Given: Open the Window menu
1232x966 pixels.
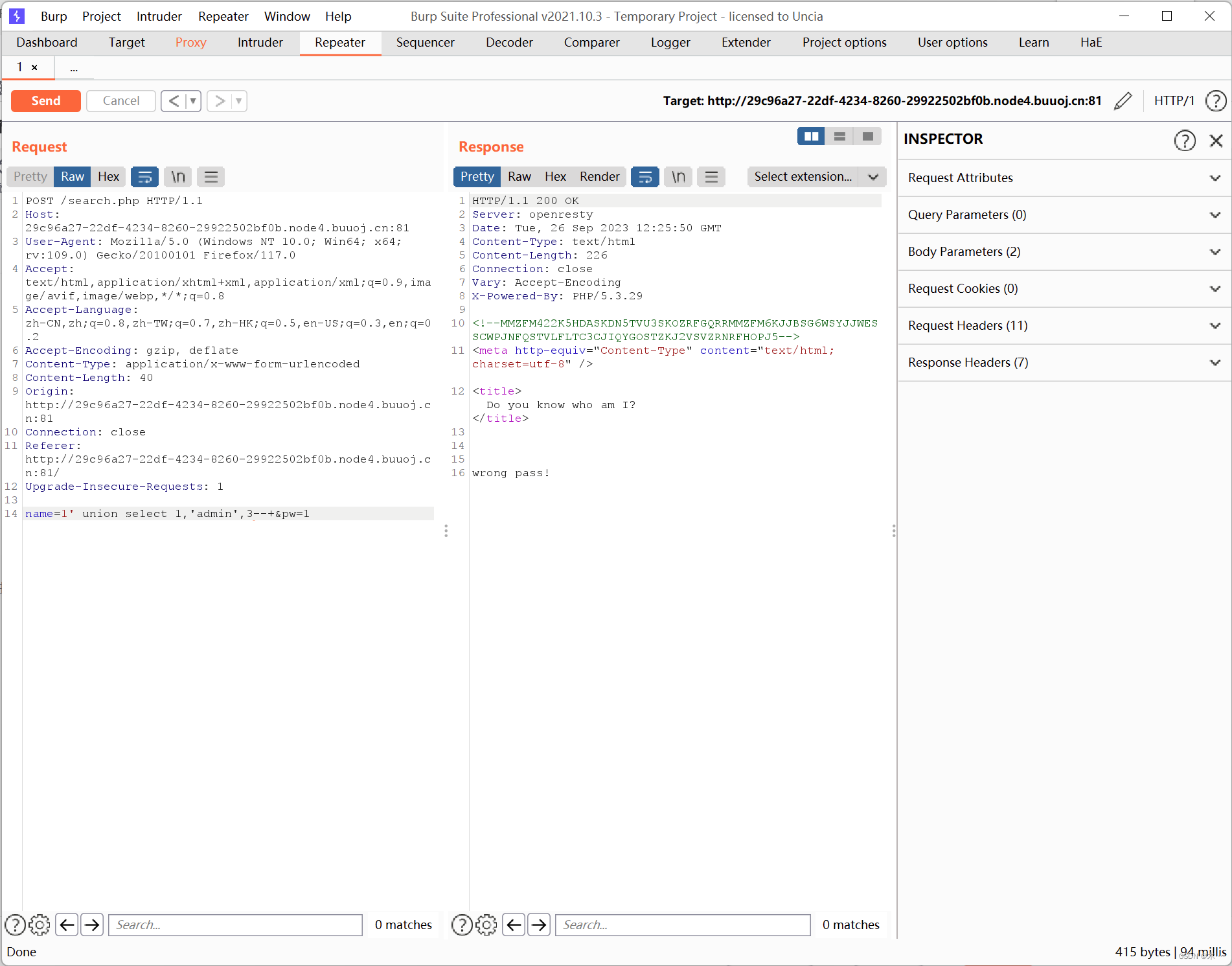Looking at the screenshot, I should point(287,16).
